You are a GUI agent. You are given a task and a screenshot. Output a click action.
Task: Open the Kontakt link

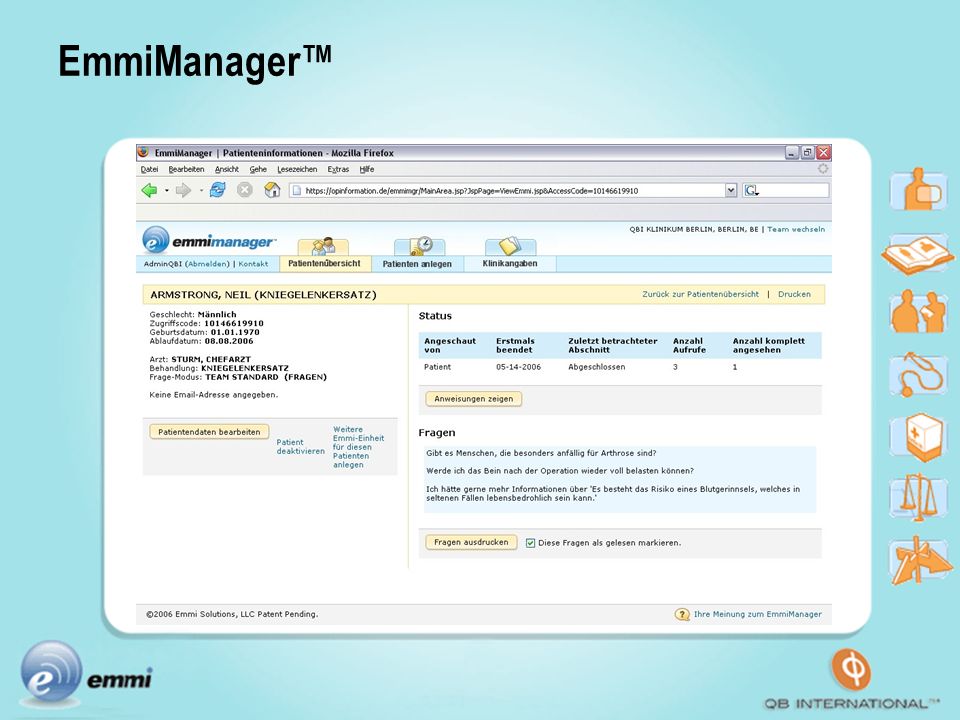tap(253, 264)
